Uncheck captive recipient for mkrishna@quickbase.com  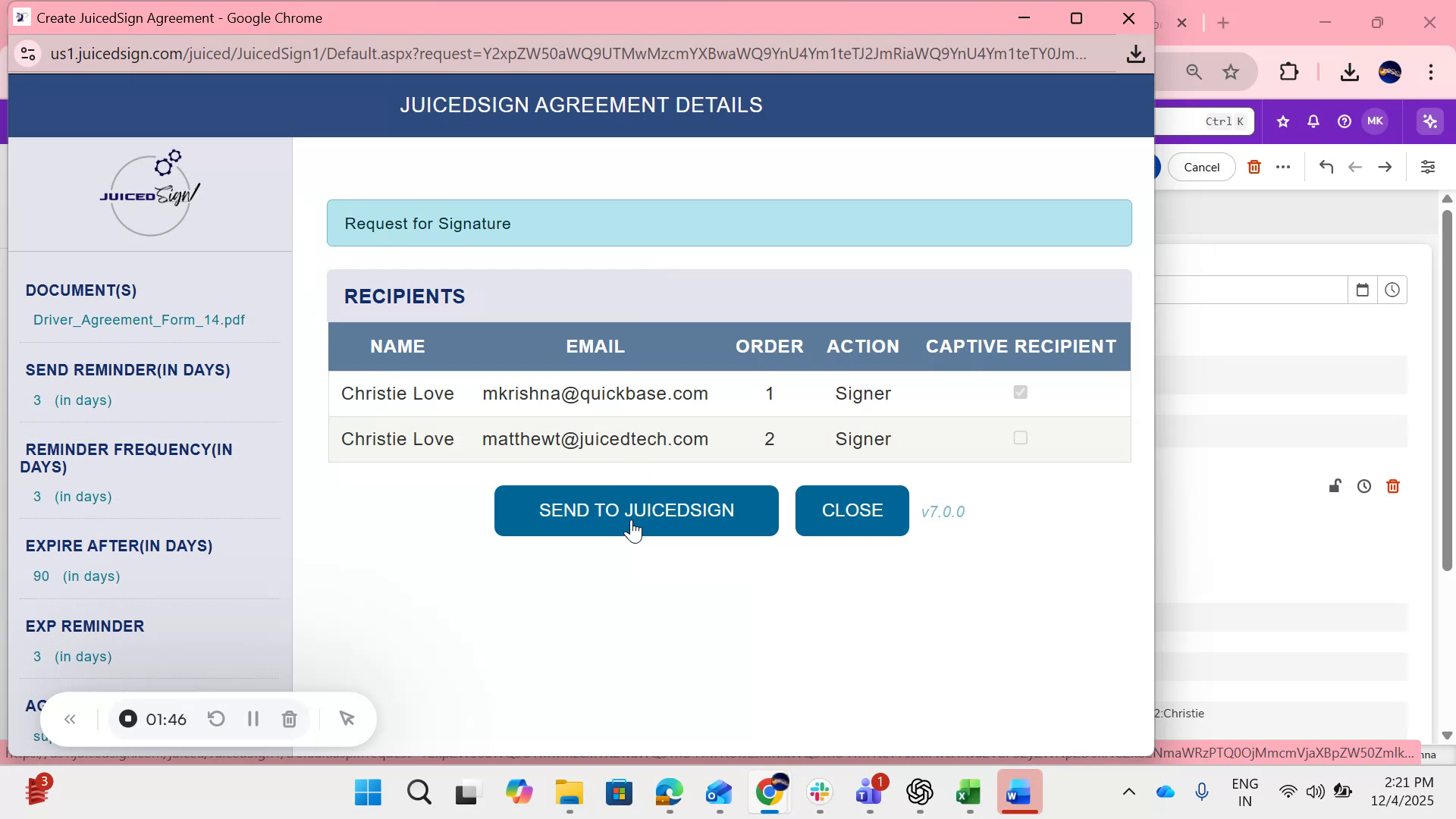pos(1021,392)
